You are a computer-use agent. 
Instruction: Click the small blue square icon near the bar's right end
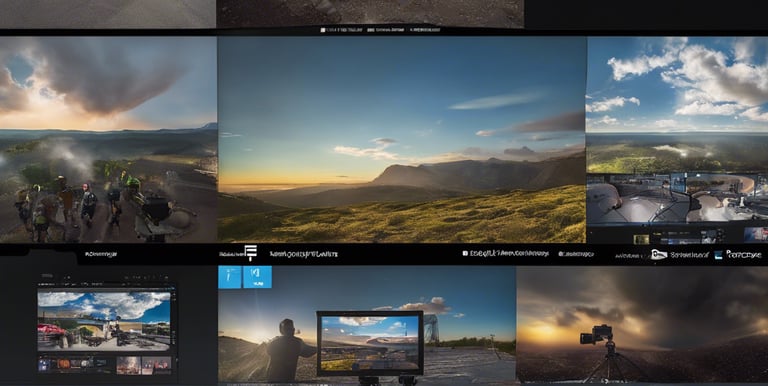click(719, 255)
